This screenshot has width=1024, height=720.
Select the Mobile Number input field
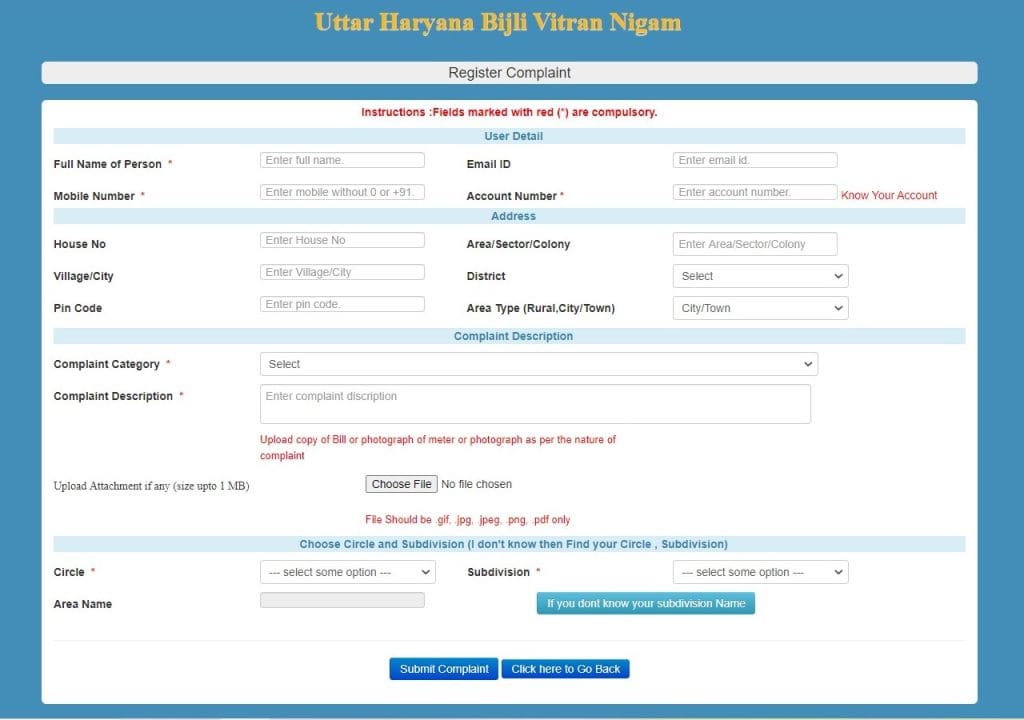[x=342, y=191]
